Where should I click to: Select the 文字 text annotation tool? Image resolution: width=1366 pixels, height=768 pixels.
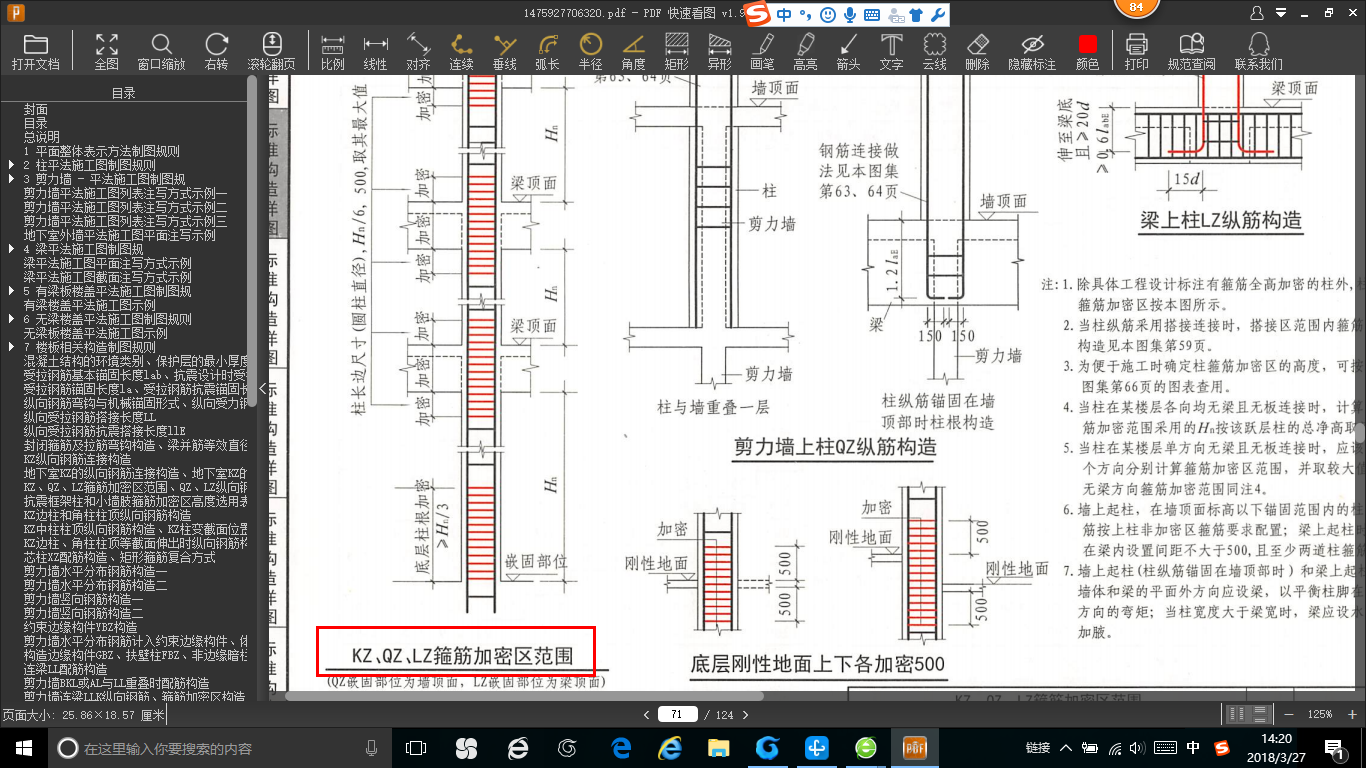pyautogui.click(x=891, y=51)
